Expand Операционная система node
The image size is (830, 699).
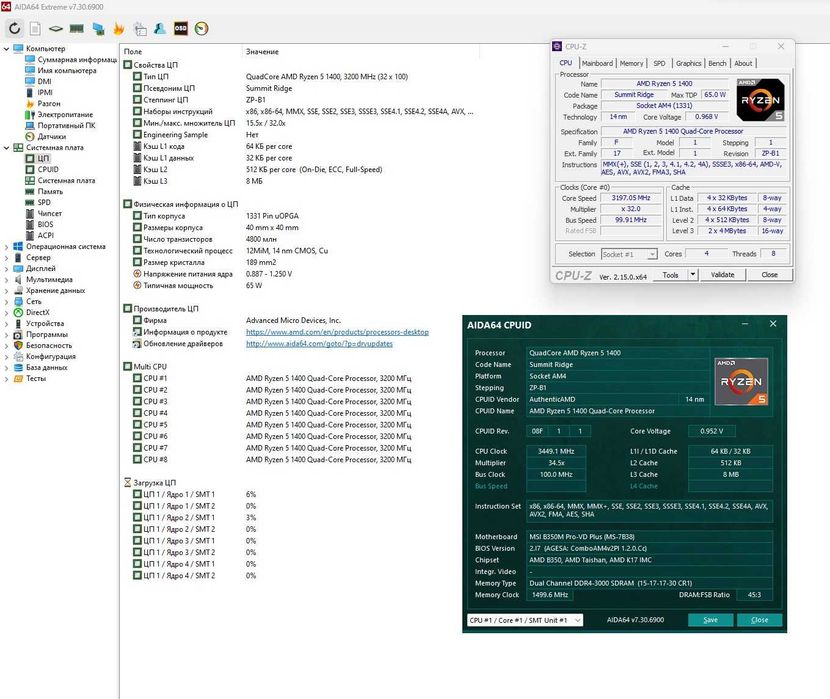coord(6,247)
